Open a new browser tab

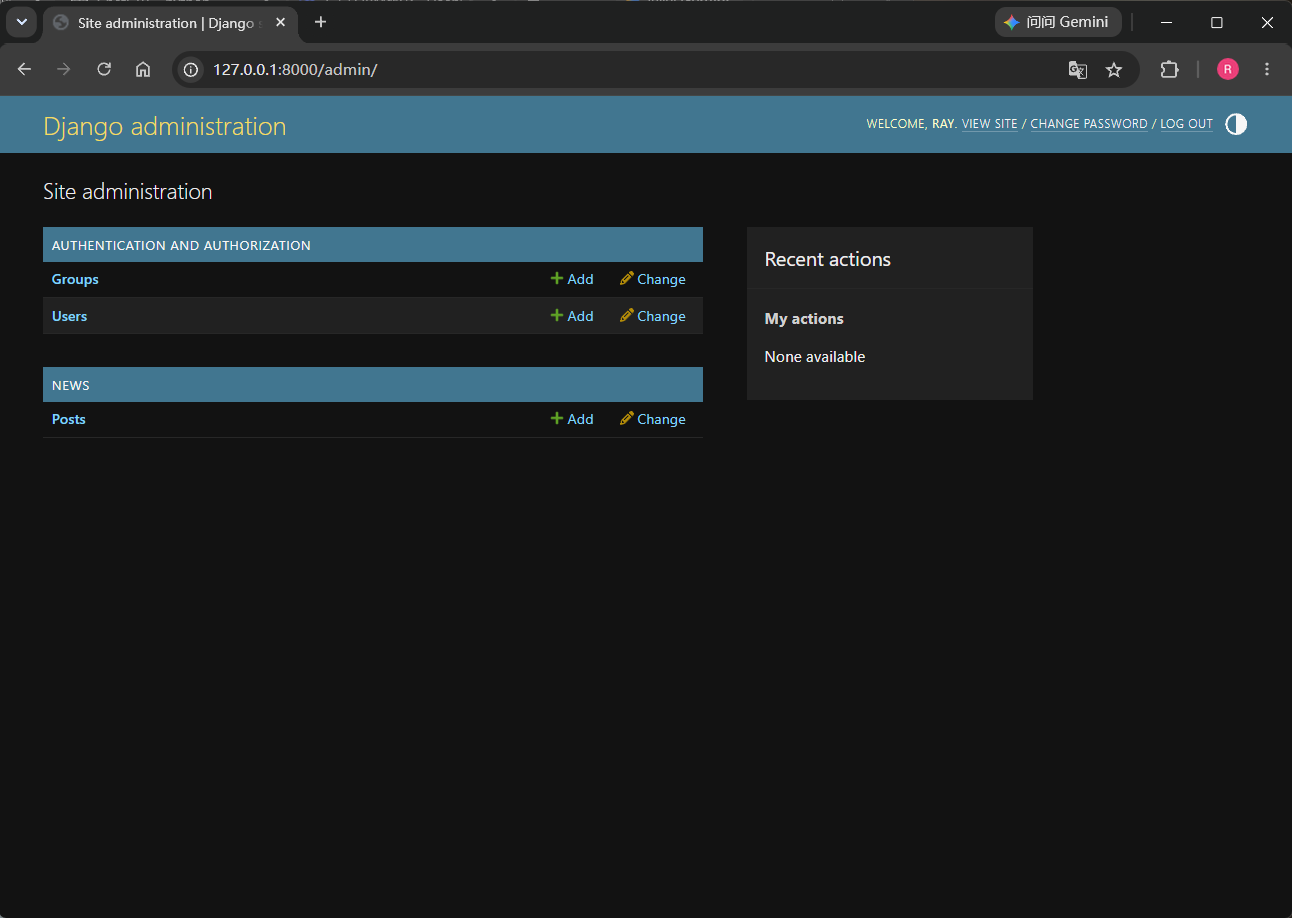(x=320, y=22)
